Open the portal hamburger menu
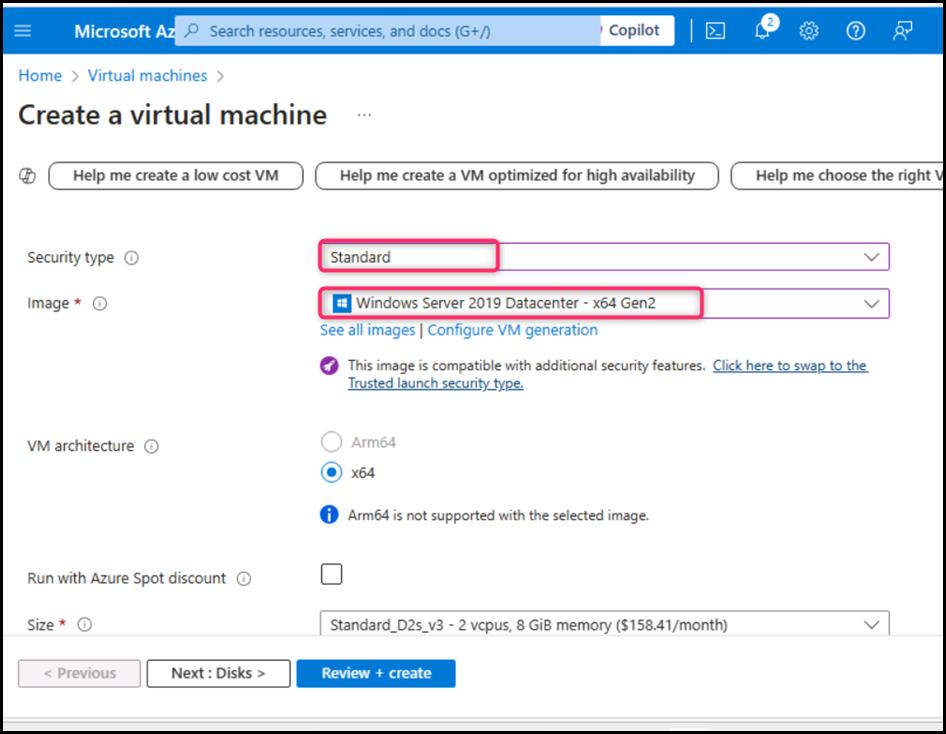Viewport: 946px width, 734px height. click(23, 31)
